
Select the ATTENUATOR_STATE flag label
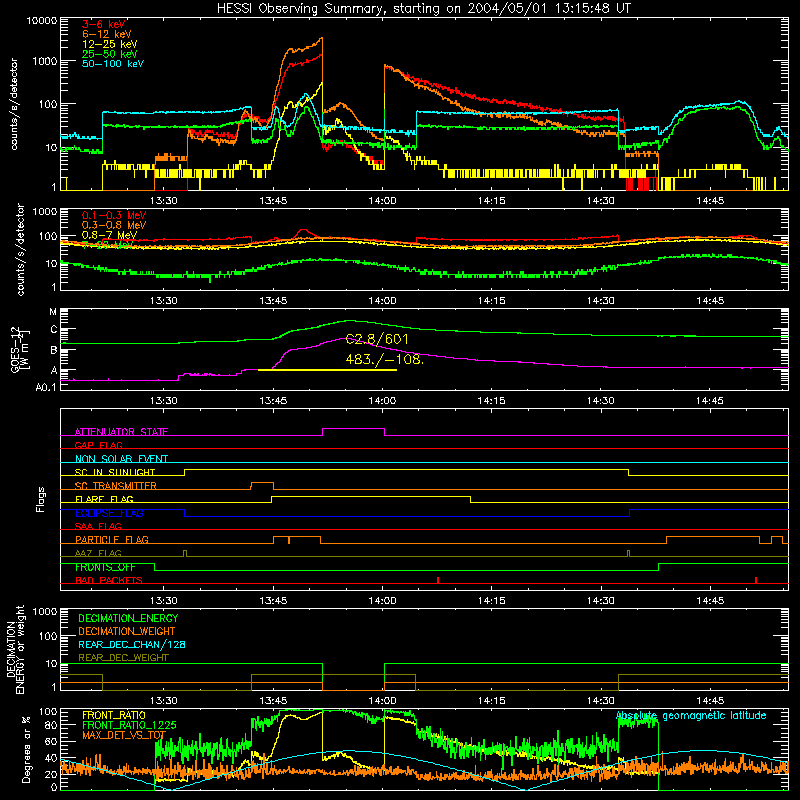(x=121, y=432)
